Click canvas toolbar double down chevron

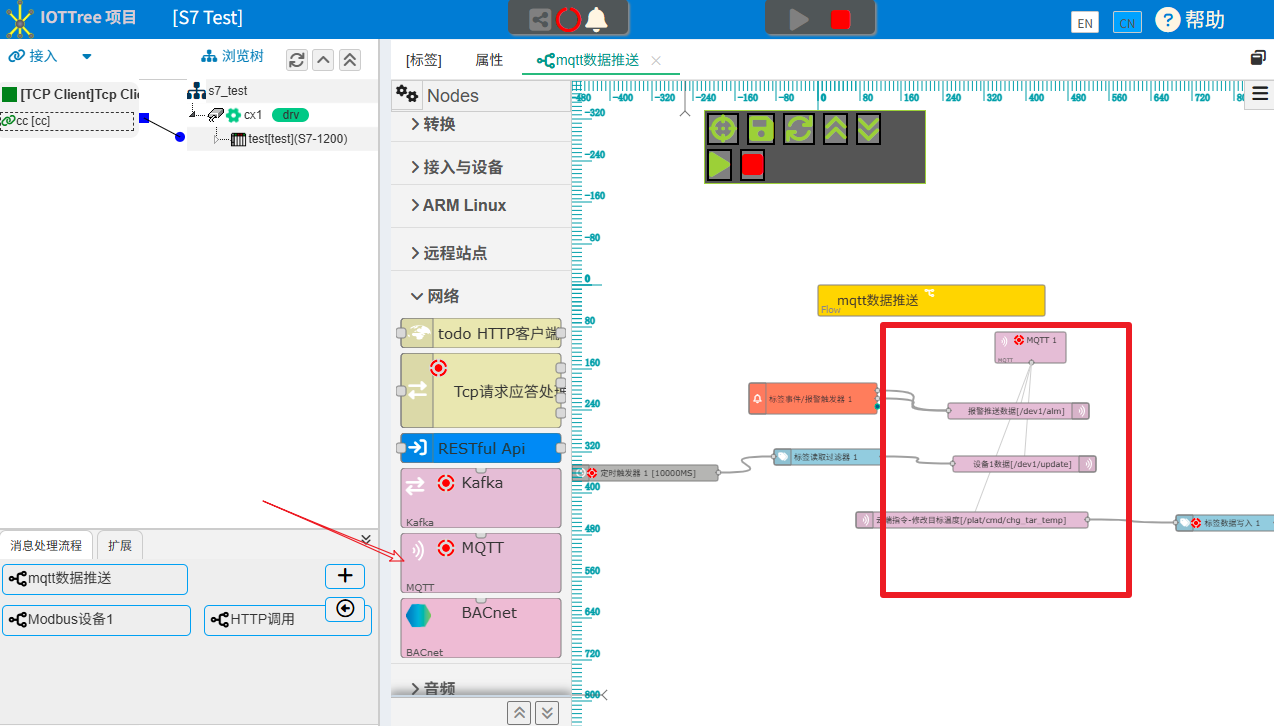[868, 128]
